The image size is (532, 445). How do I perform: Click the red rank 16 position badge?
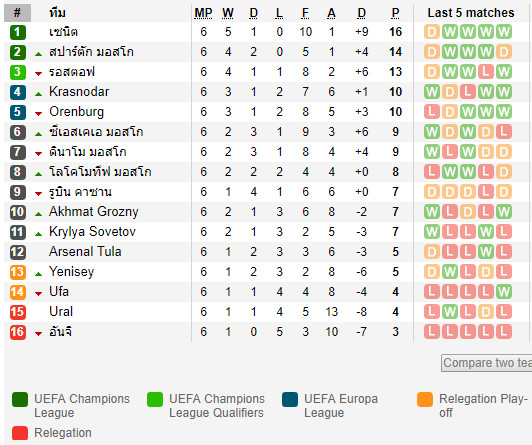18,332
